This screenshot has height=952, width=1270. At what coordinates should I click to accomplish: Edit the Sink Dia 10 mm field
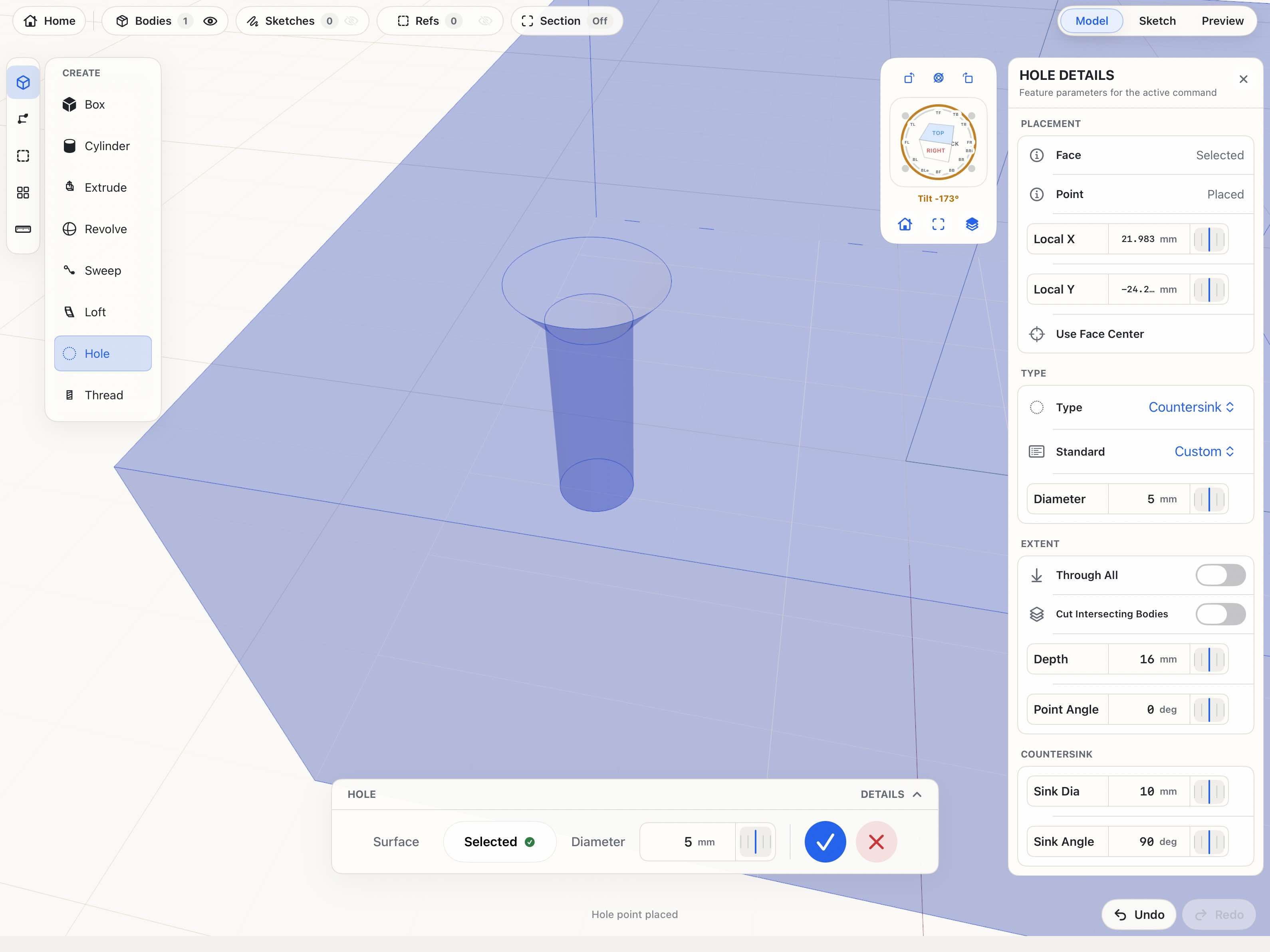pos(1148,792)
